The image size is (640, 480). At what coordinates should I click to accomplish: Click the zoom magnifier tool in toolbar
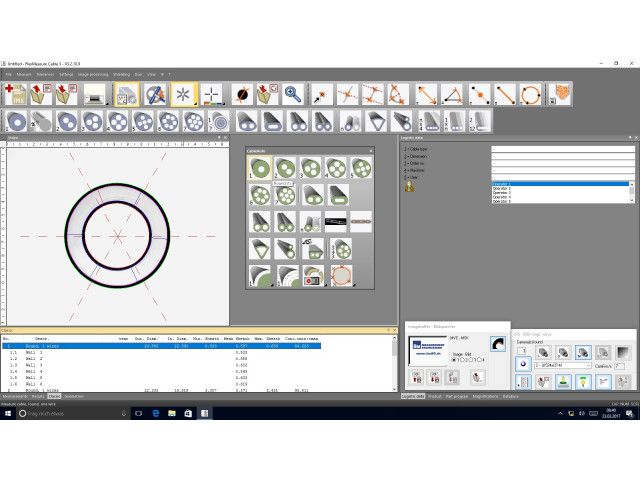(293, 95)
